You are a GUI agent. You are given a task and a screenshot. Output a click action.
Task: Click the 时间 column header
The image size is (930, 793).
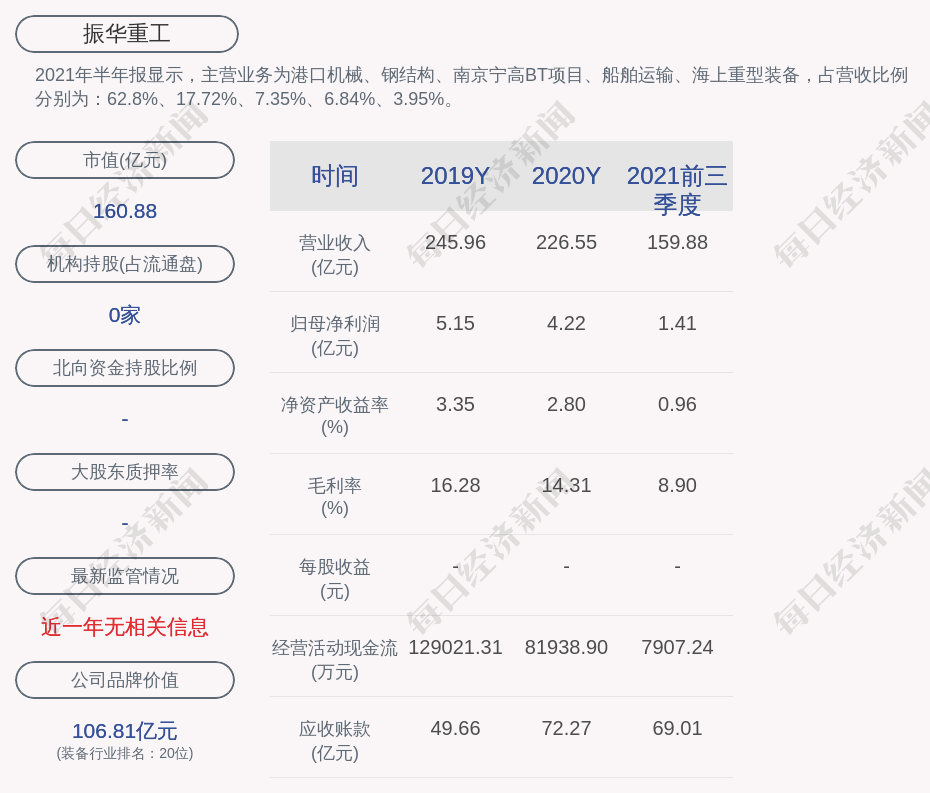click(x=335, y=176)
